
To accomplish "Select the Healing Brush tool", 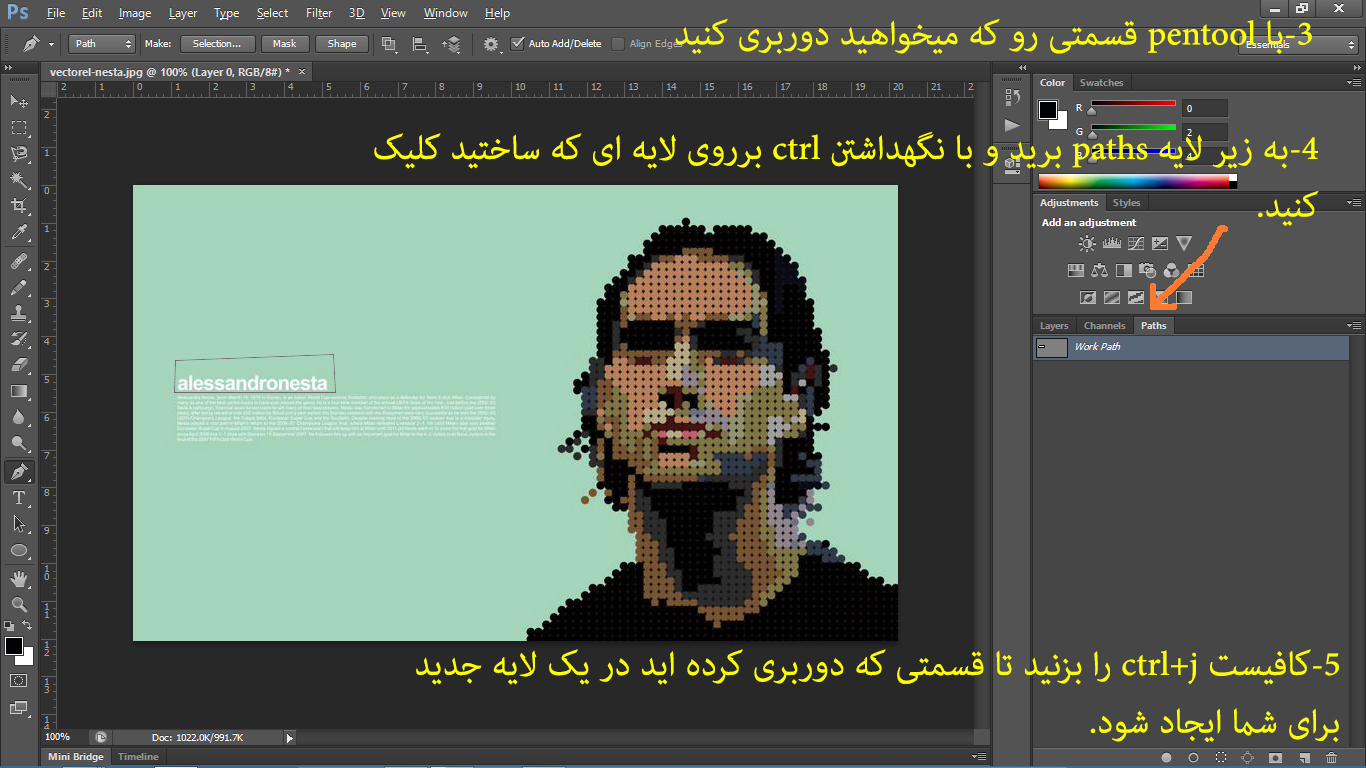I will click(19, 262).
